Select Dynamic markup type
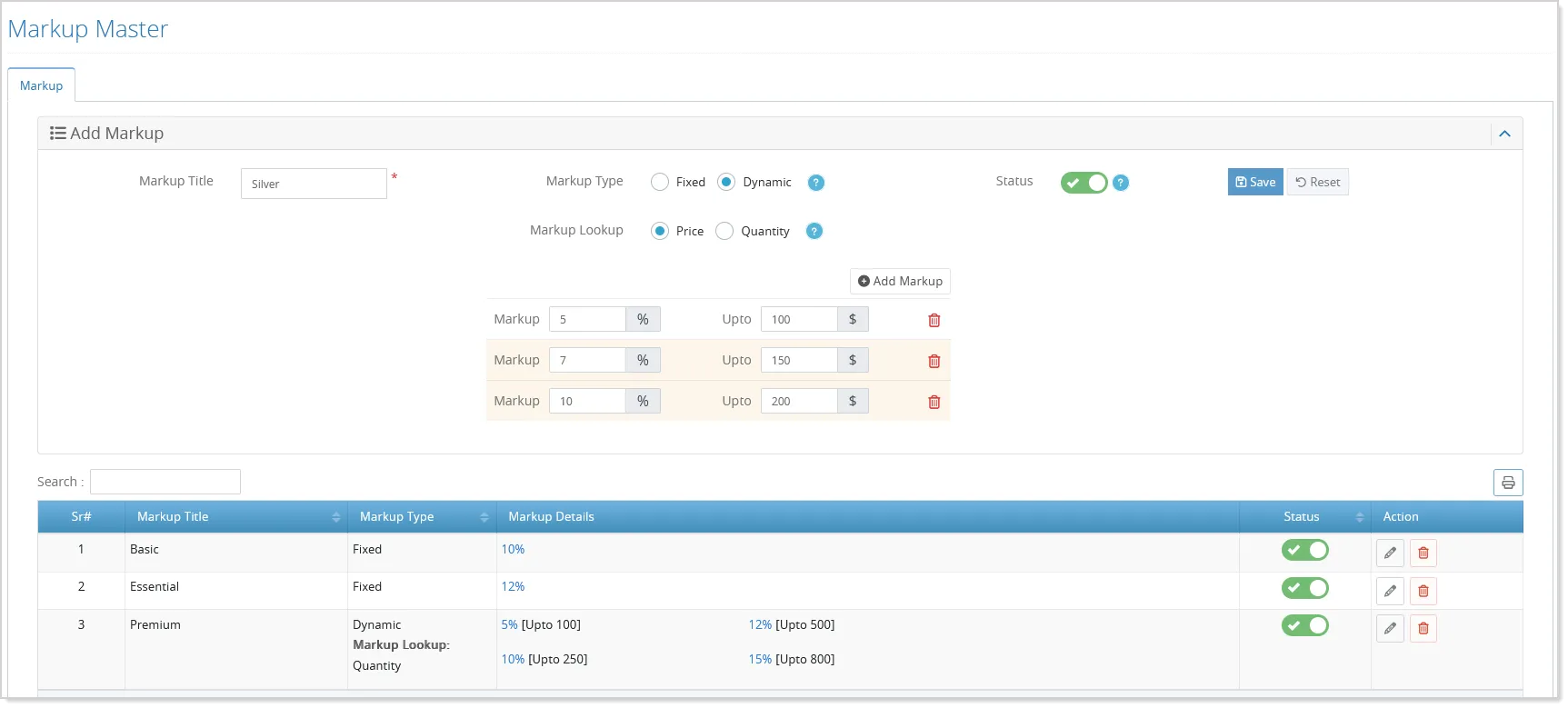1568x708 pixels. (x=726, y=182)
